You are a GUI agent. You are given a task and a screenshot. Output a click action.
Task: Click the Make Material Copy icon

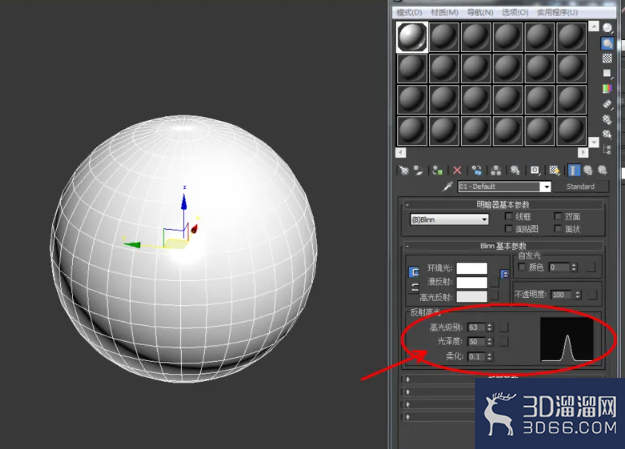coord(477,171)
